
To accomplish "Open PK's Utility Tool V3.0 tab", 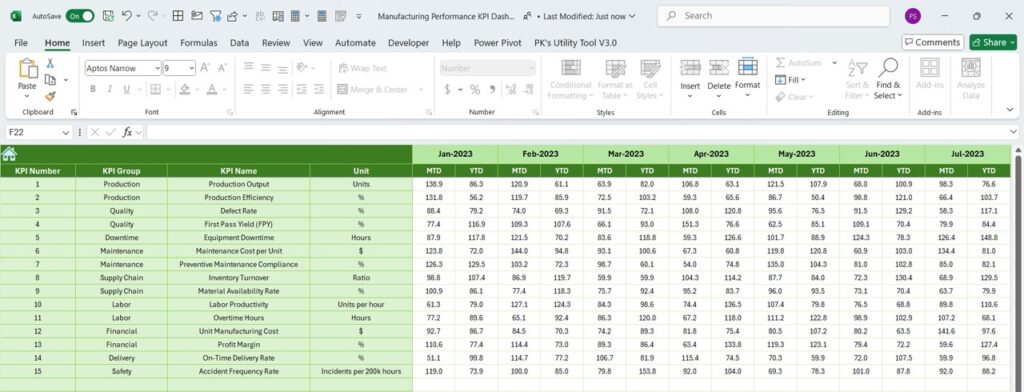I will (x=575, y=42).
